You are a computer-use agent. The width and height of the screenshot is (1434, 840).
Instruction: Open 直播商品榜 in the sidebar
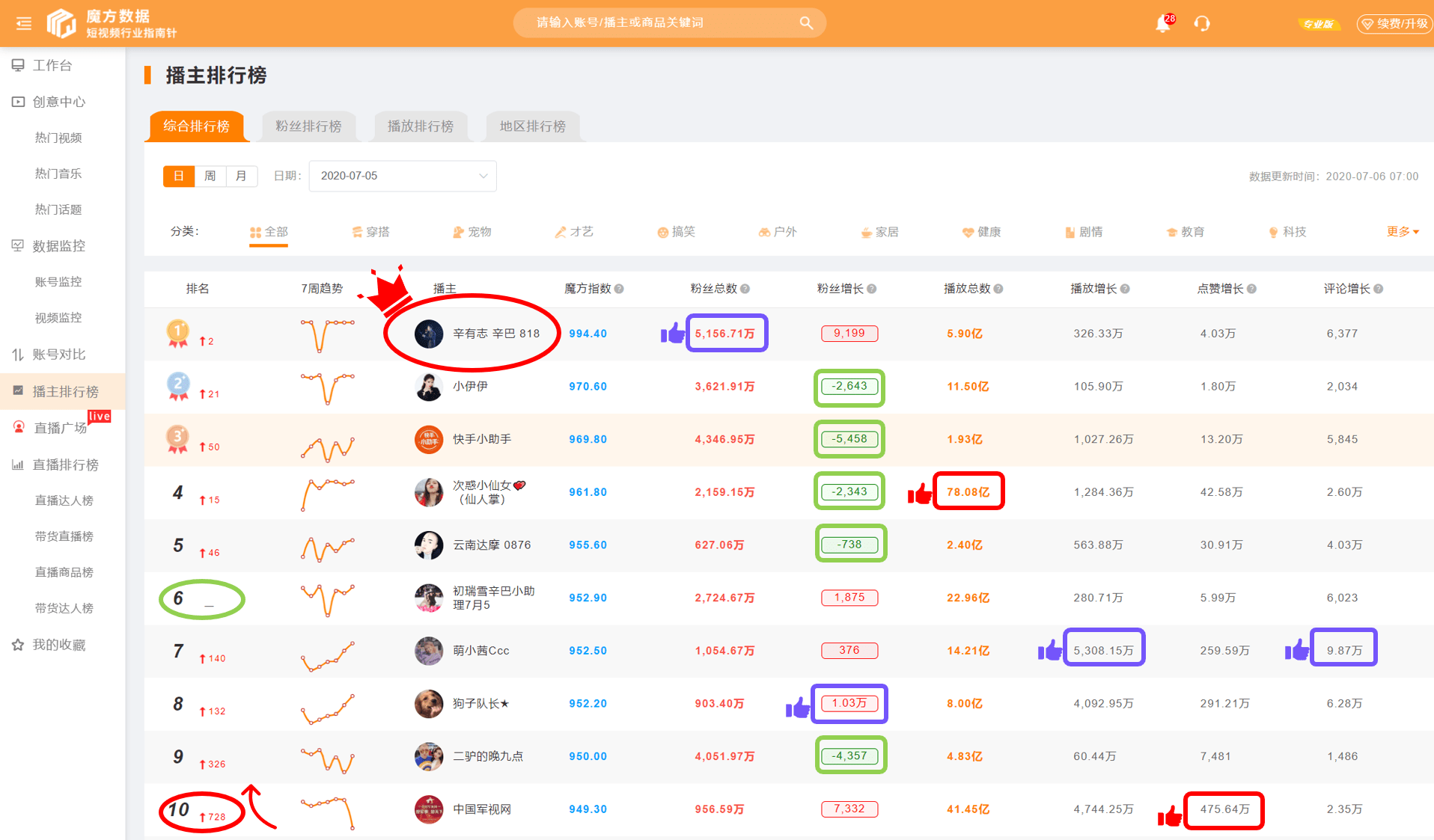(x=63, y=572)
